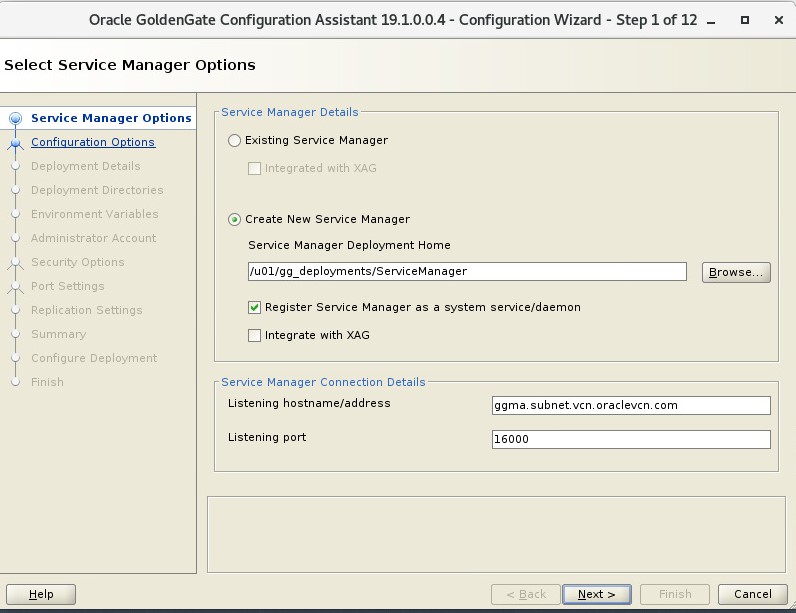Click the Browse... button

click(x=736, y=272)
